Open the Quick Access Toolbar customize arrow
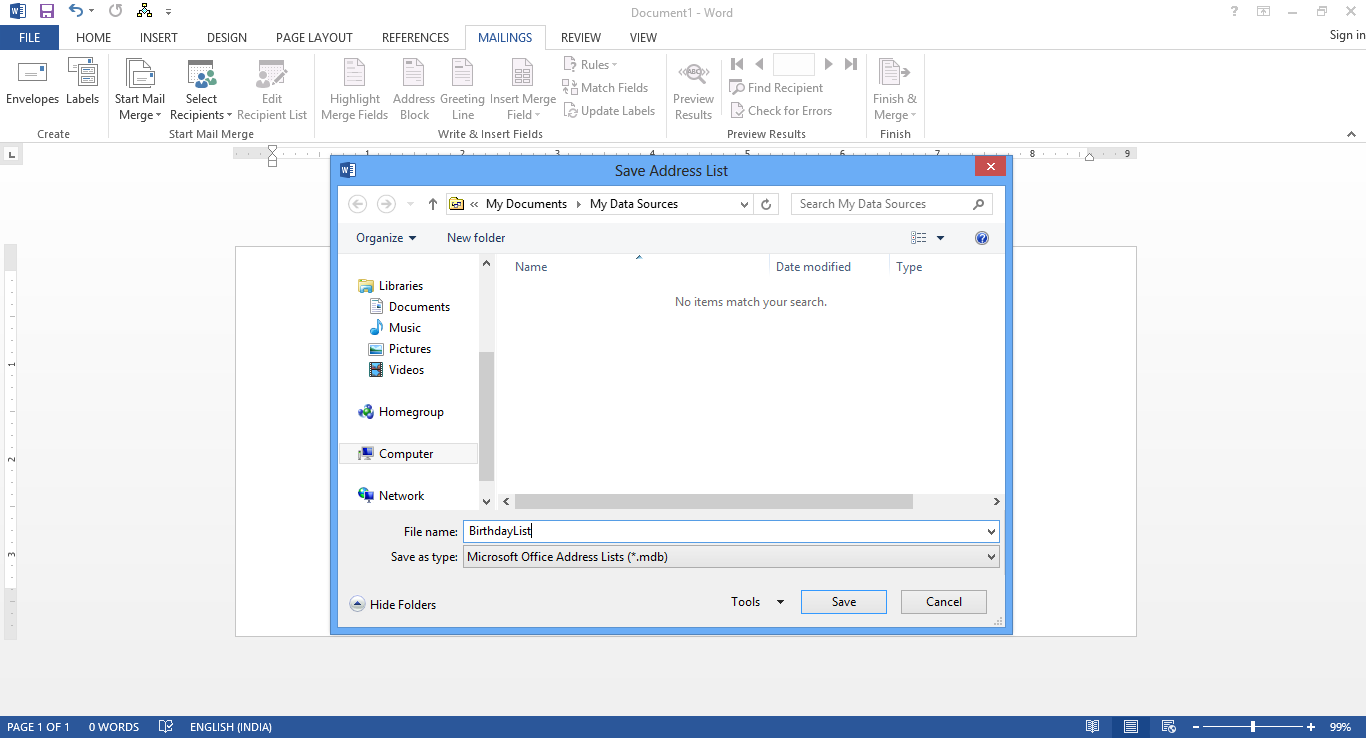The height and width of the screenshot is (738, 1366). point(168,12)
